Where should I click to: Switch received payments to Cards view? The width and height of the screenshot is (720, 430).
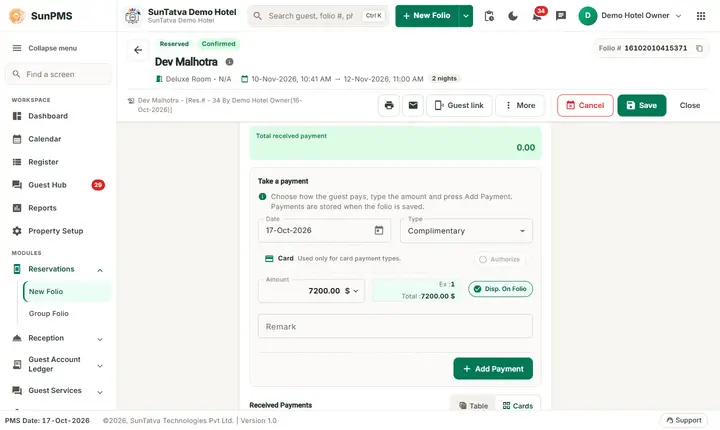coord(518,406)
